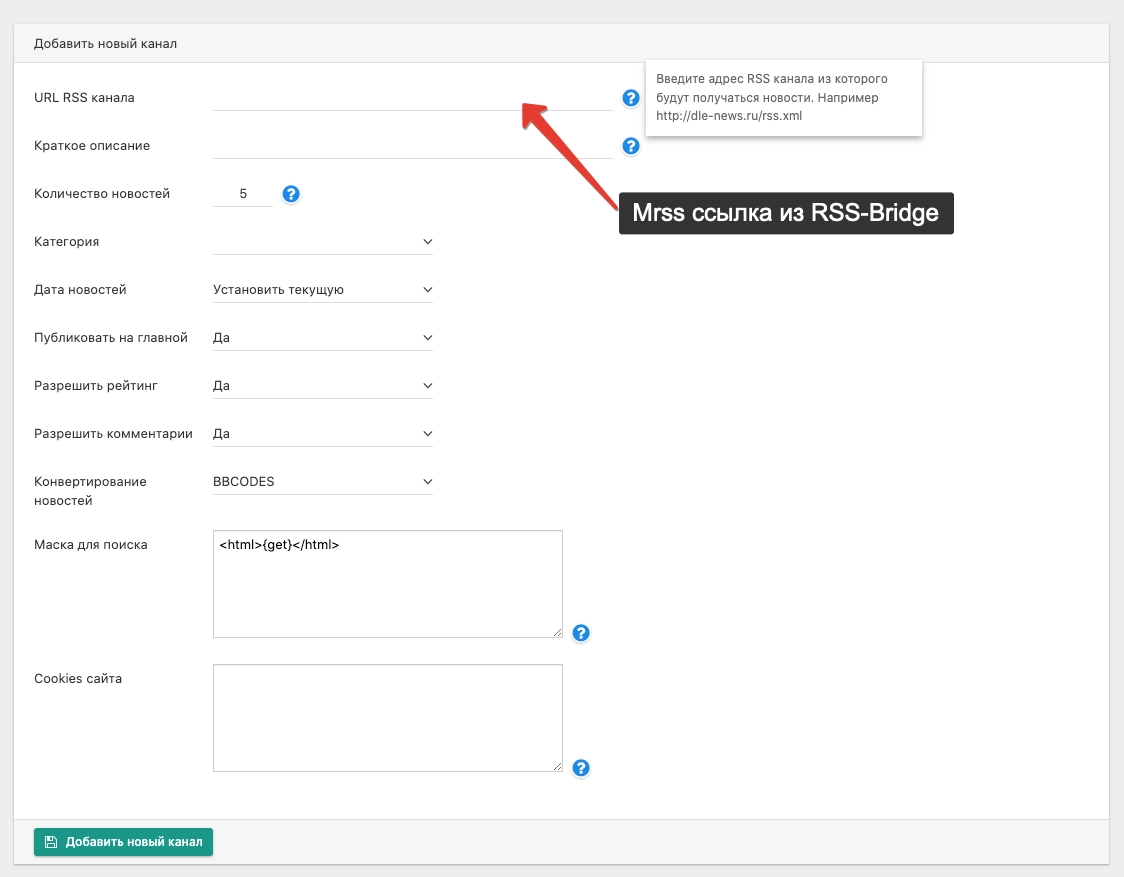Screen dimensions: 1124x877
Task: Click resize corner of Cookies сайта textarea
Action: [557, 766]
